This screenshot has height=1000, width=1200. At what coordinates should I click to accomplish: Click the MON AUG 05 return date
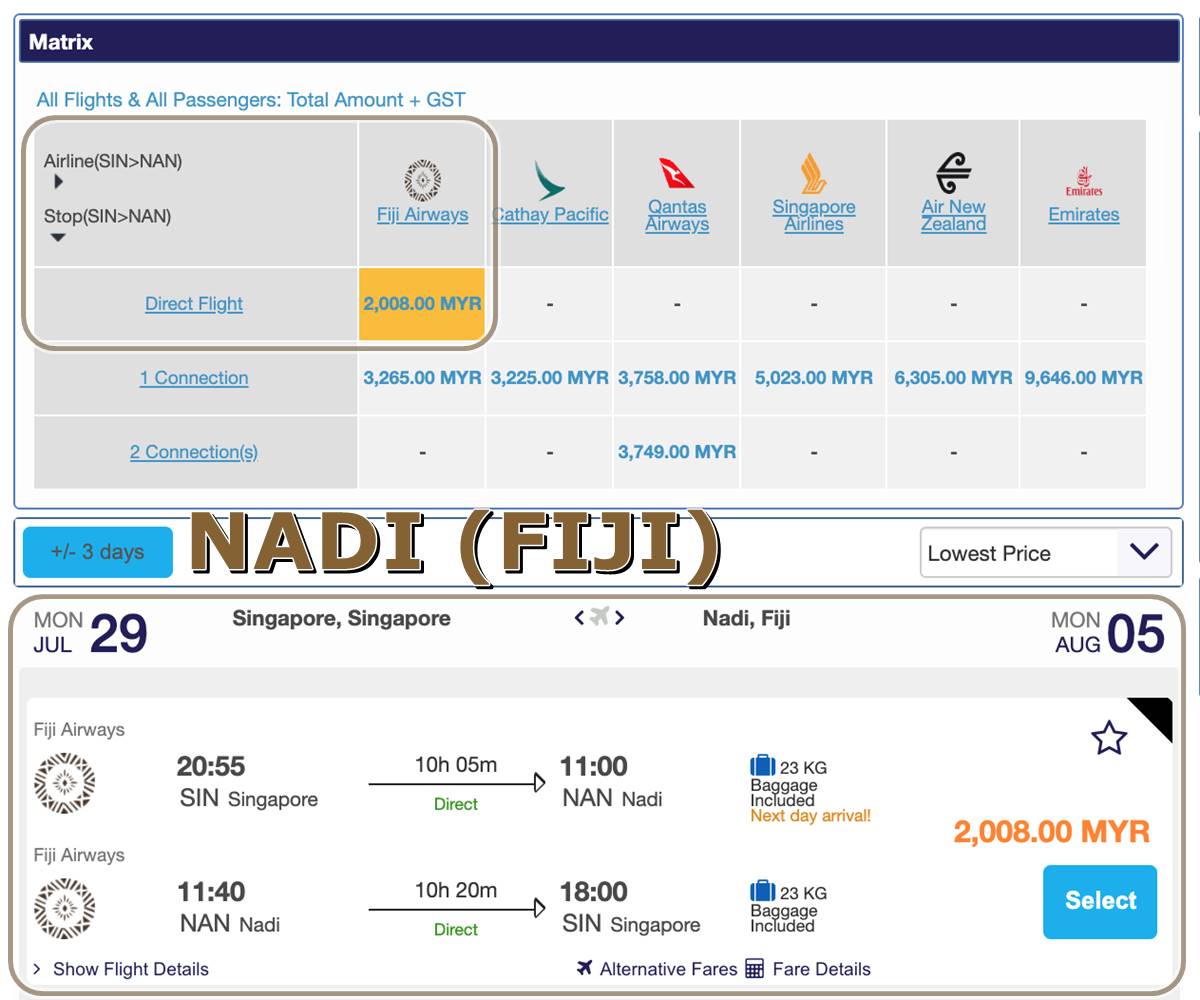point(1108,632)
